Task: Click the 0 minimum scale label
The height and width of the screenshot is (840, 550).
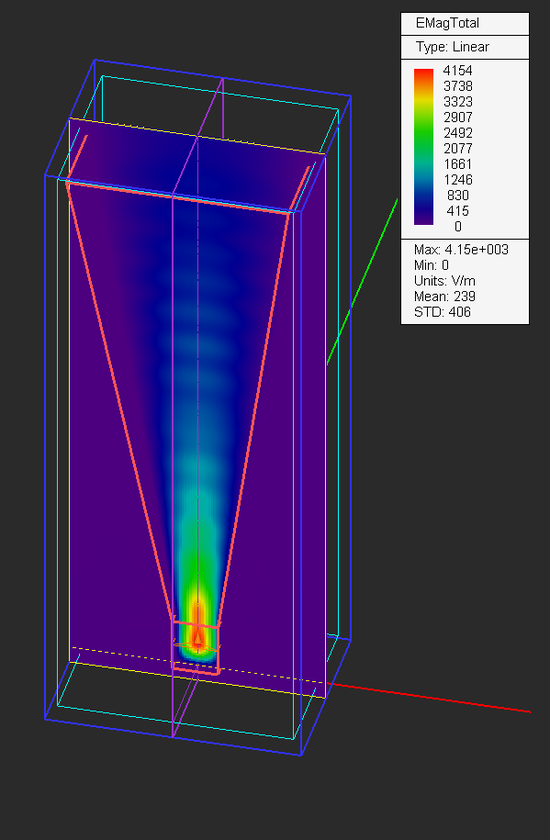Action: click(x=458, y=227)
